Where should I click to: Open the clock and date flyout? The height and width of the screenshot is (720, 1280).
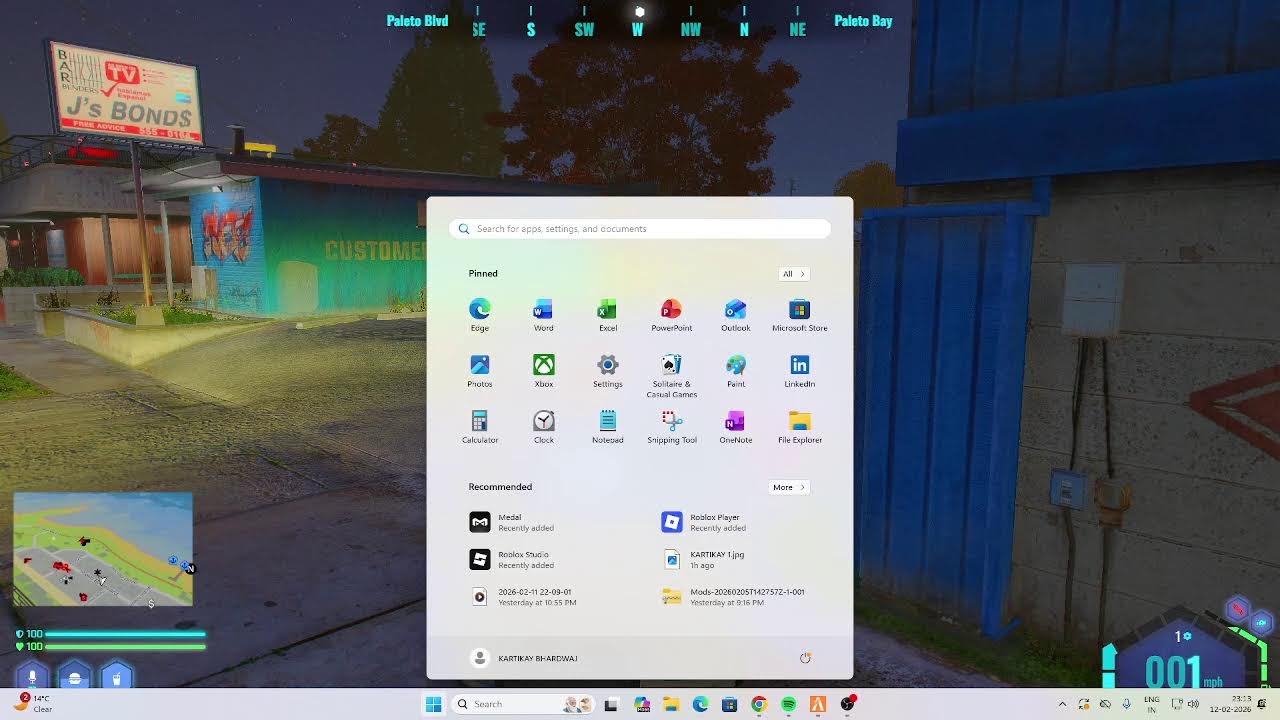pyautogui.click(x=1232, y=704)
